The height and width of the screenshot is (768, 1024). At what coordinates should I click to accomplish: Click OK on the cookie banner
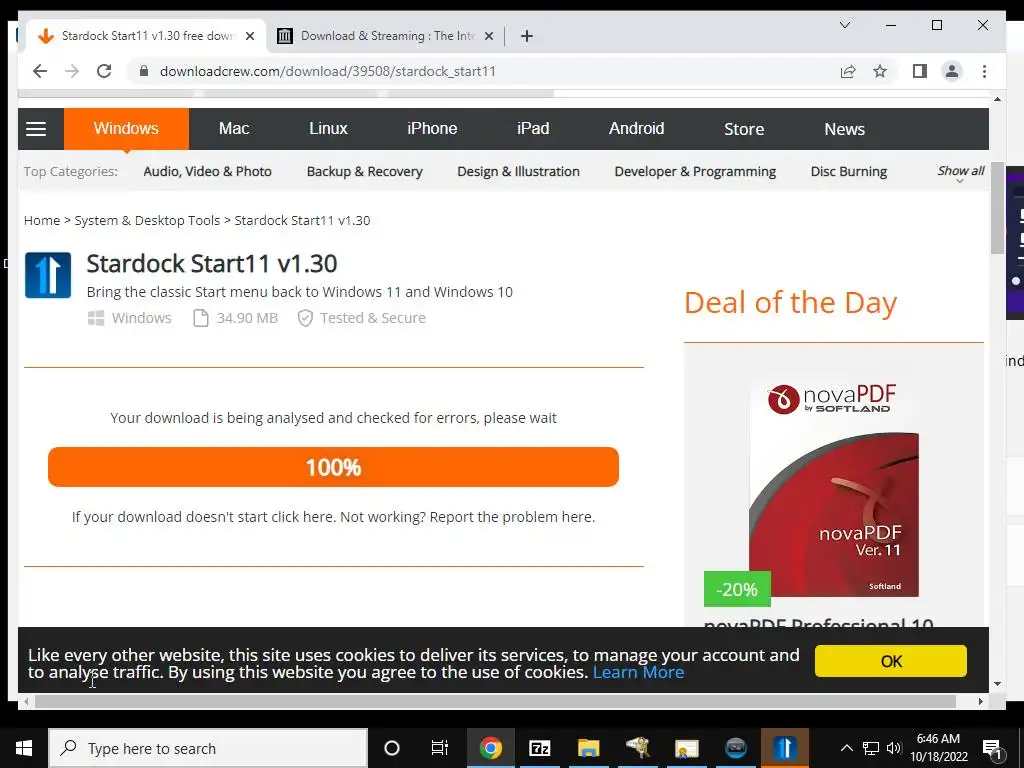click(x=891, y=661)
